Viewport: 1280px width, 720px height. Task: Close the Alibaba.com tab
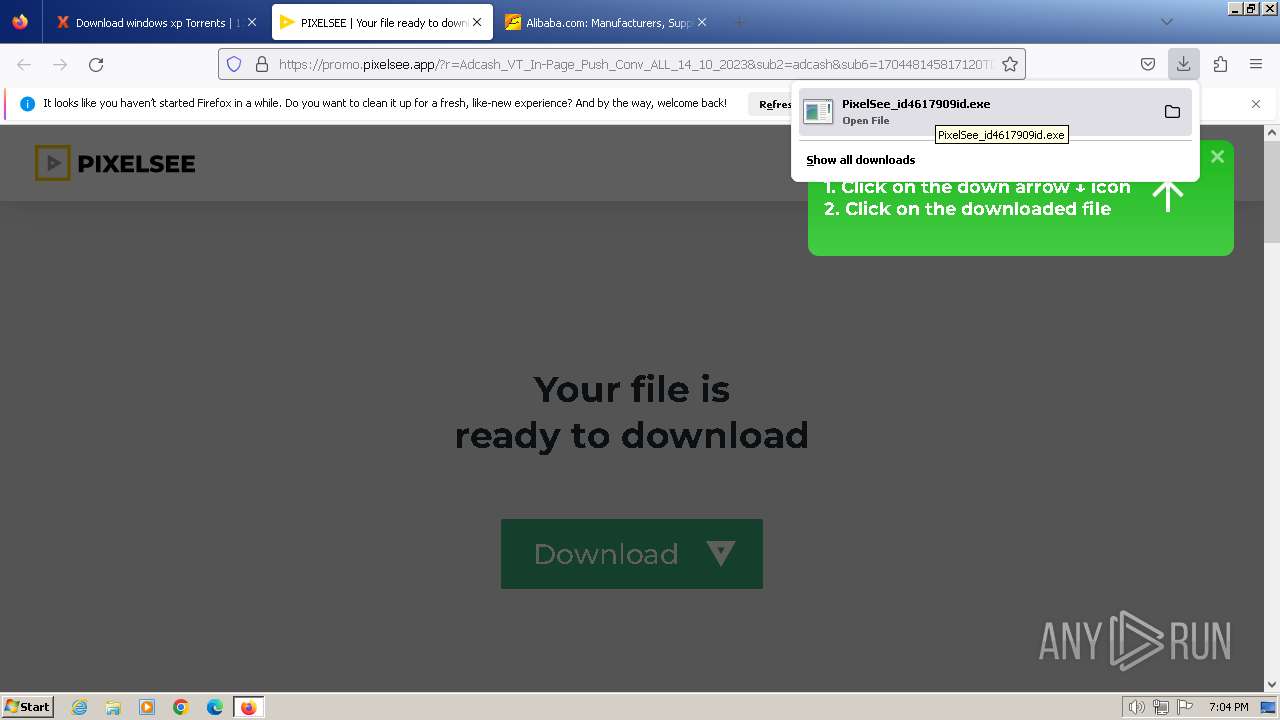[x=702, y=22]
